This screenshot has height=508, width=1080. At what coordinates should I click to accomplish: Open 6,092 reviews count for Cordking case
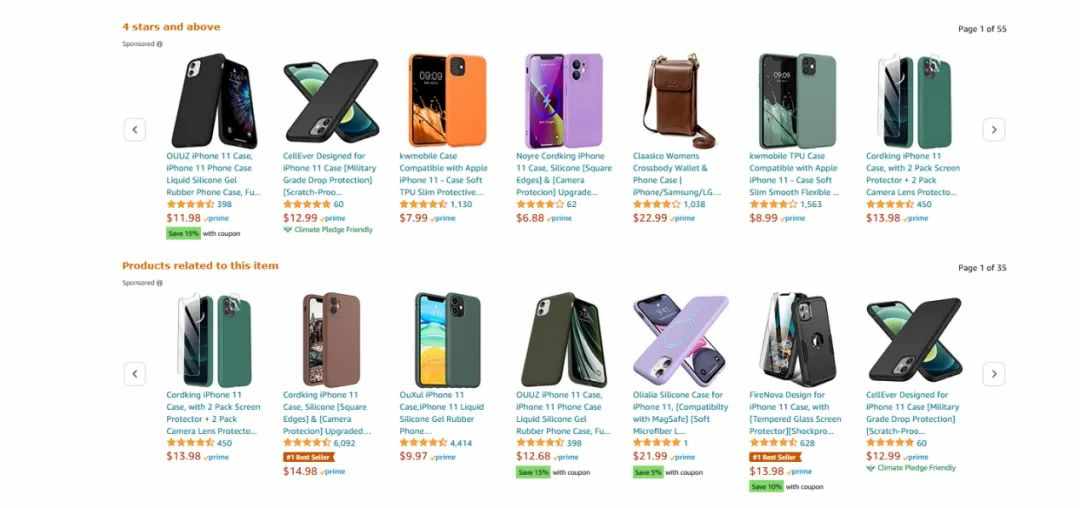pos(344,443)
